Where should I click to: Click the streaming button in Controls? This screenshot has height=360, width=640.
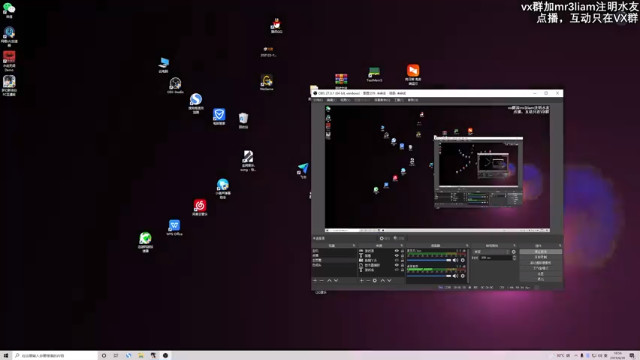(540, 251)
